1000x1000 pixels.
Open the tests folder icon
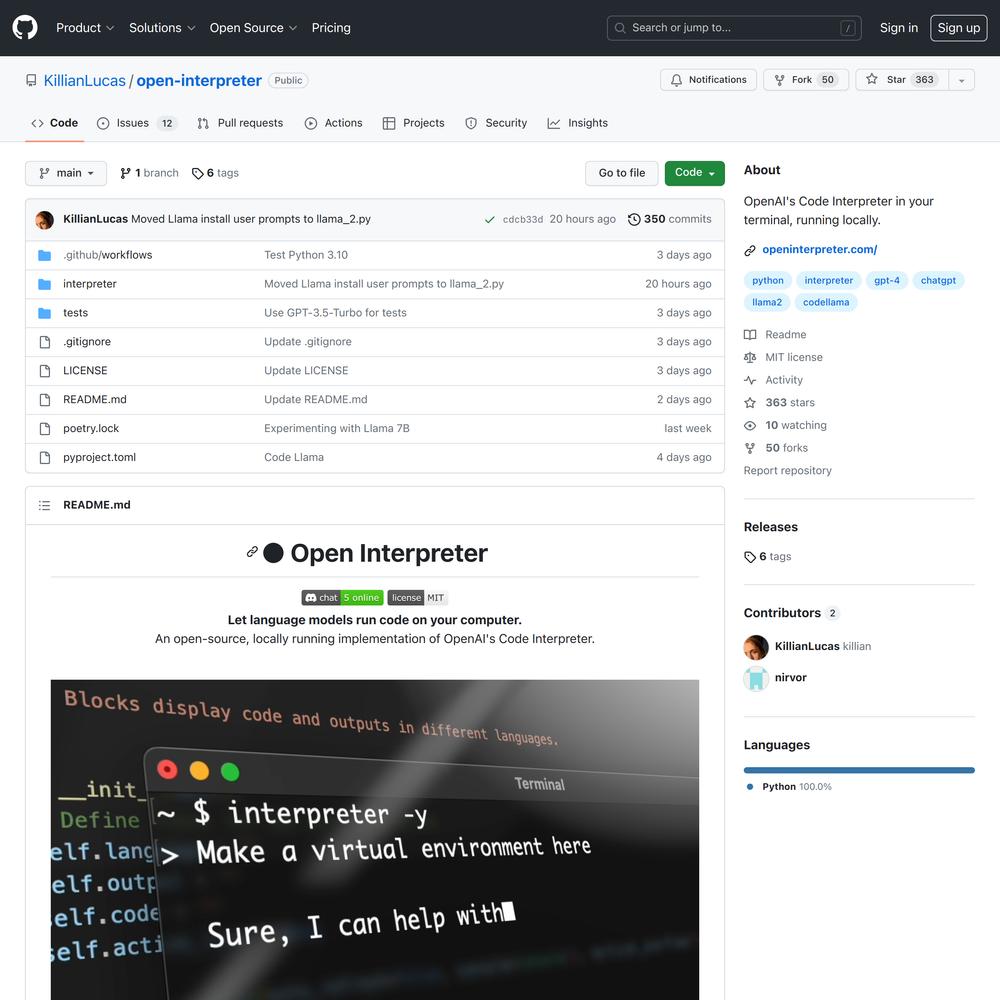[45, 313]
